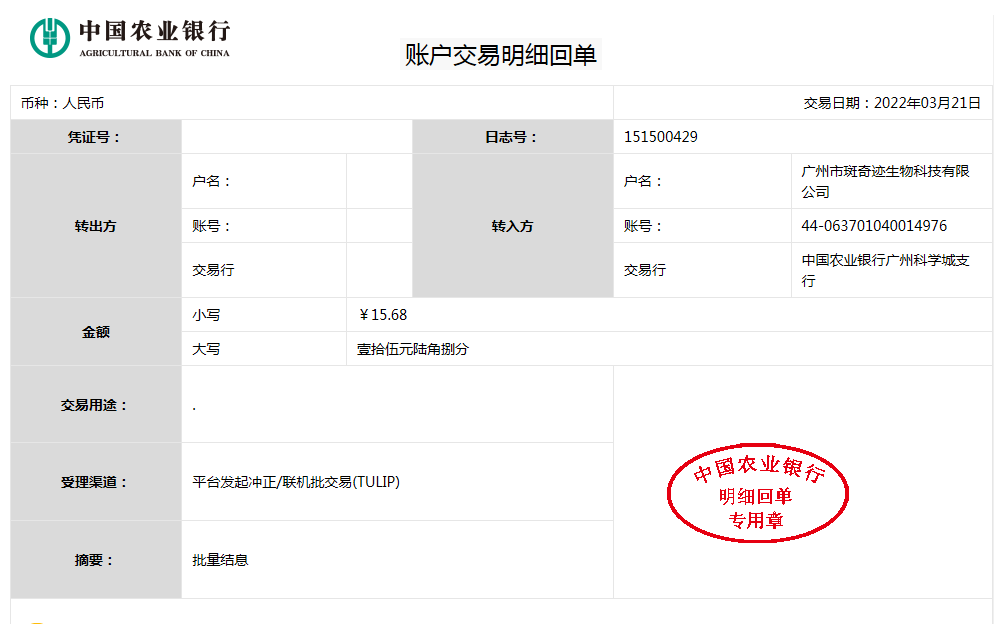Click the 交易用途 label cell

click(x=96, y=405)
